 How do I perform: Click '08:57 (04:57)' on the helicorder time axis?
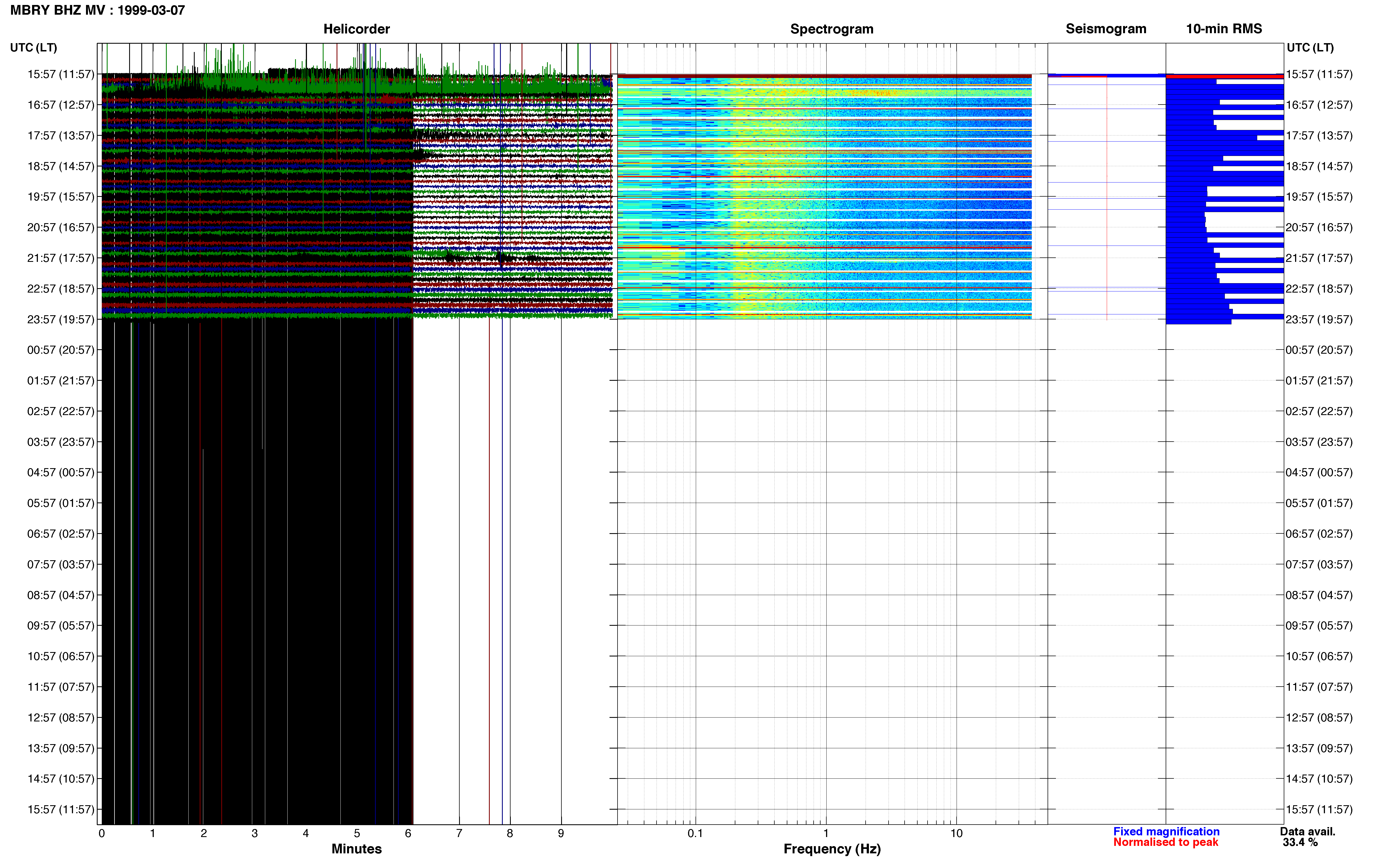[x=61, y=595]
